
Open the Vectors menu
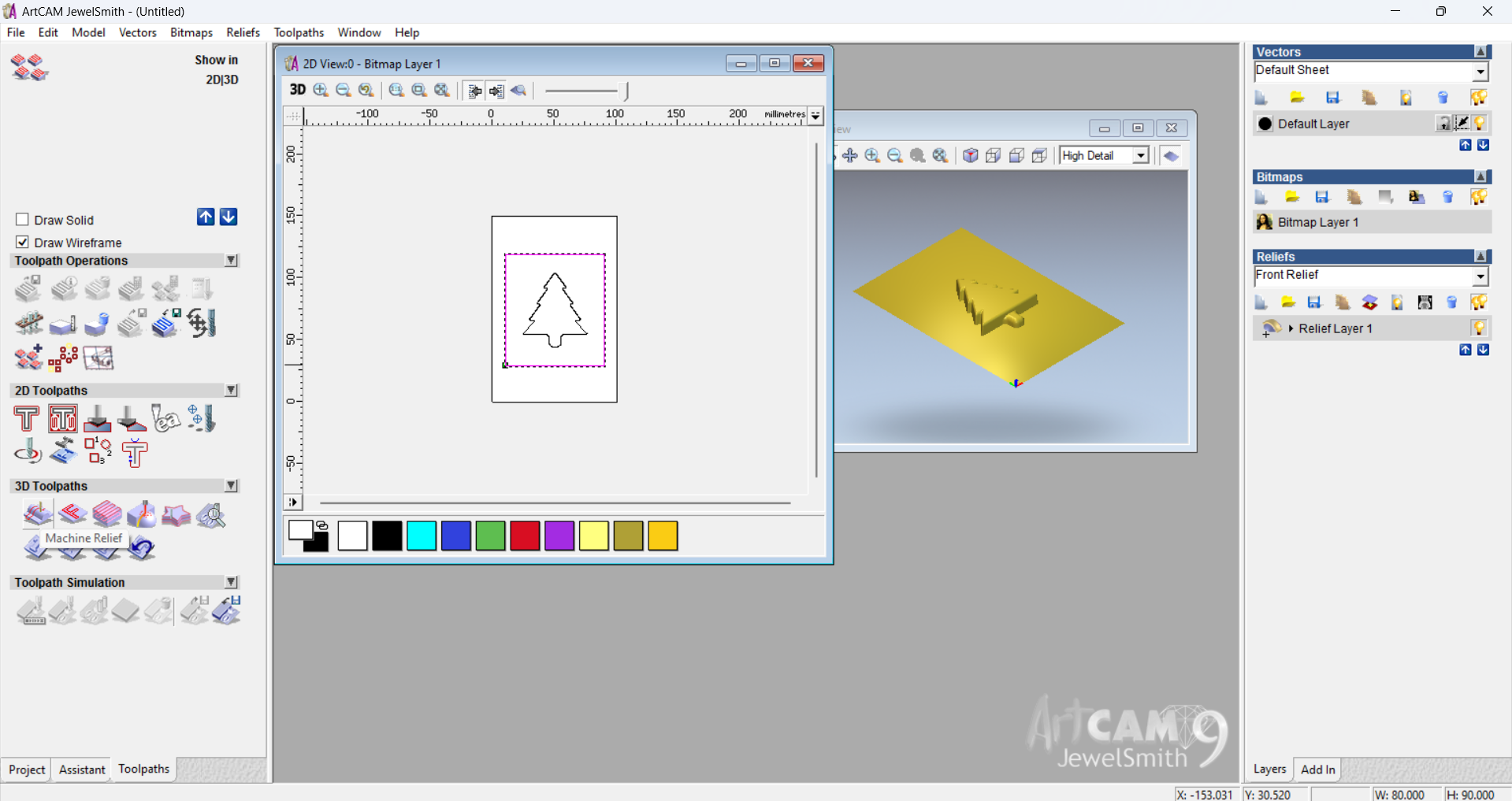tap(137, 32)
